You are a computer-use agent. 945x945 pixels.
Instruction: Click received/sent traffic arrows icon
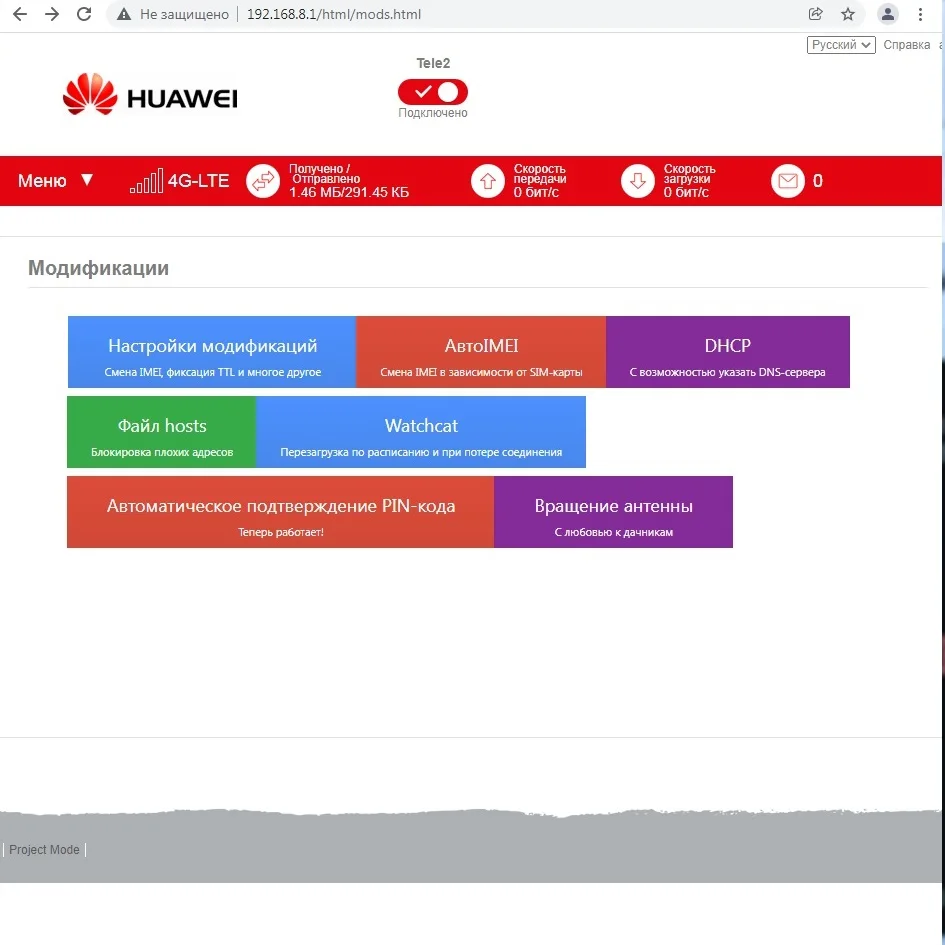click(x=263, y=181)
